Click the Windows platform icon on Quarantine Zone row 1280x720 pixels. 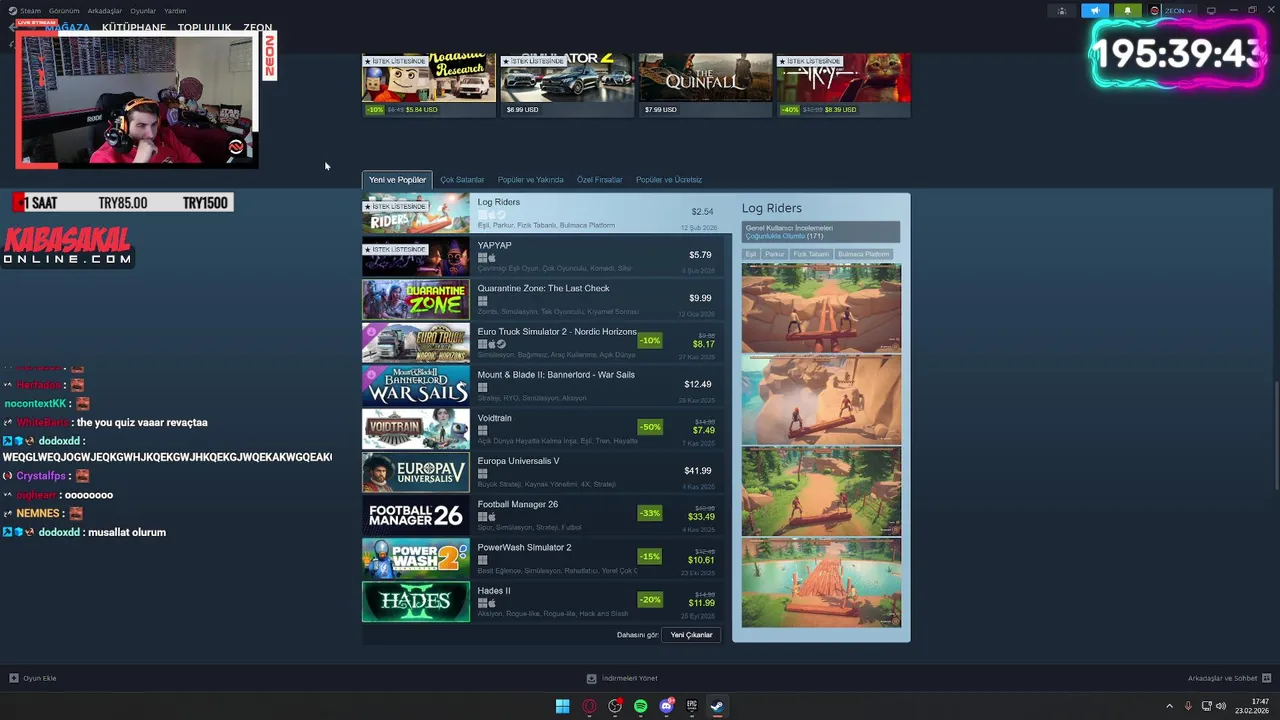[482, 301]
